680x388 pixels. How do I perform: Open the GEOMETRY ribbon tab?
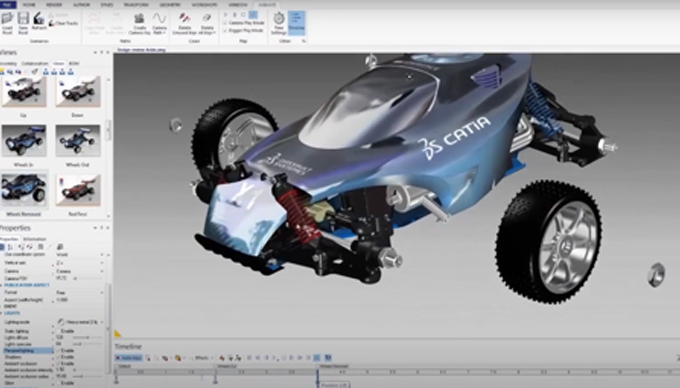170,5
